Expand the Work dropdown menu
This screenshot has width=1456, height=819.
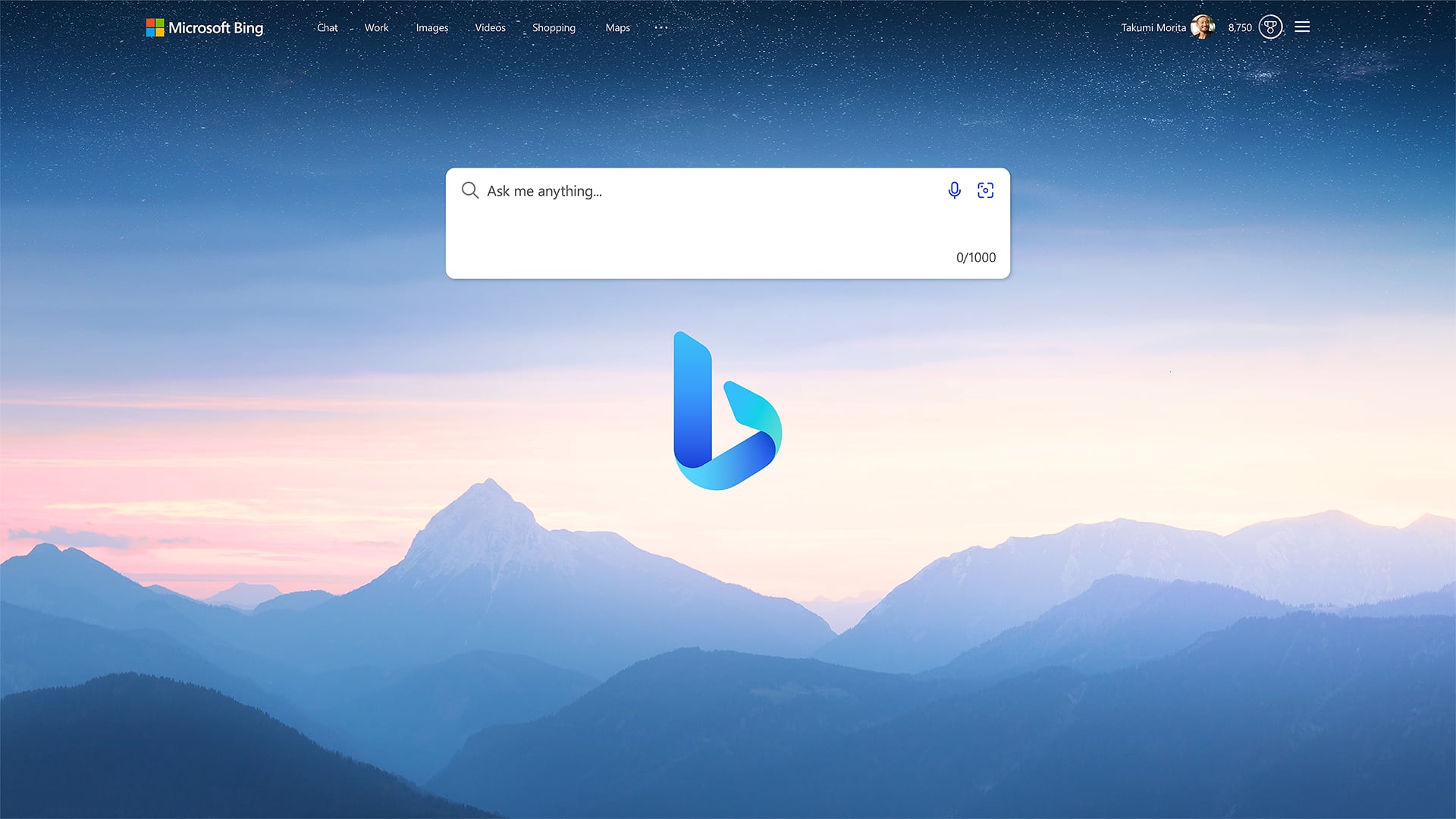pyautogui.click(x=376, y=27)
